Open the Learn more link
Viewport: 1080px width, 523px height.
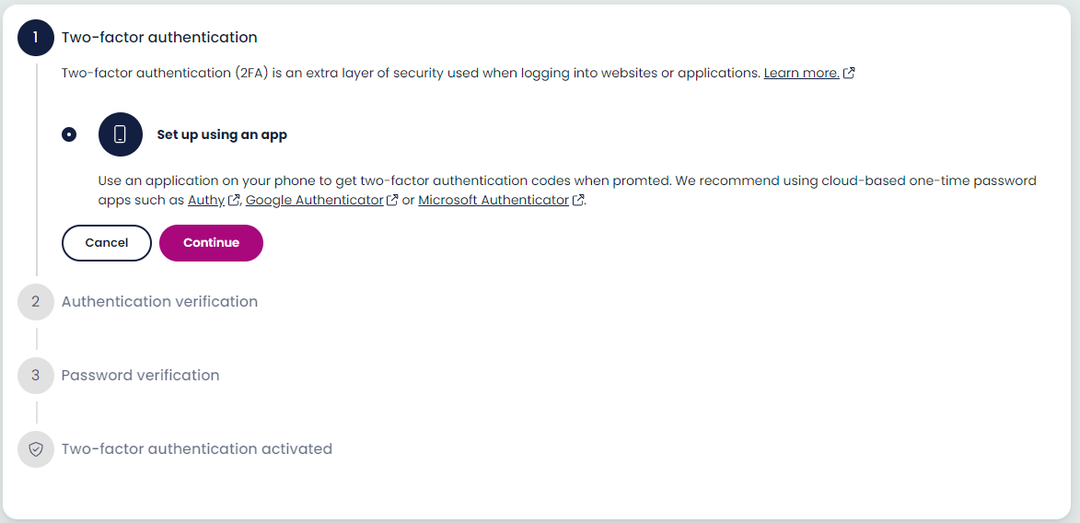(801, 73)
